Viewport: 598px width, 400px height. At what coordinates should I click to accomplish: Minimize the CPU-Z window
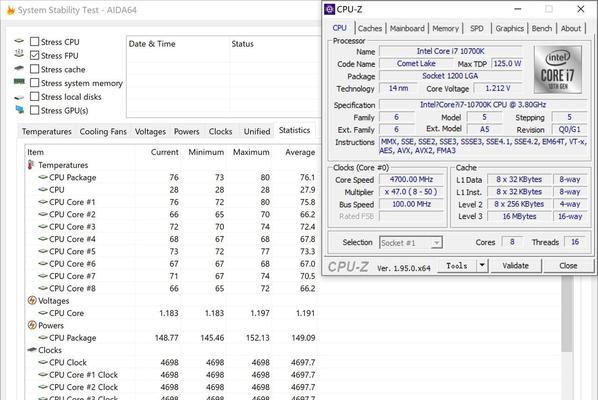518,9
